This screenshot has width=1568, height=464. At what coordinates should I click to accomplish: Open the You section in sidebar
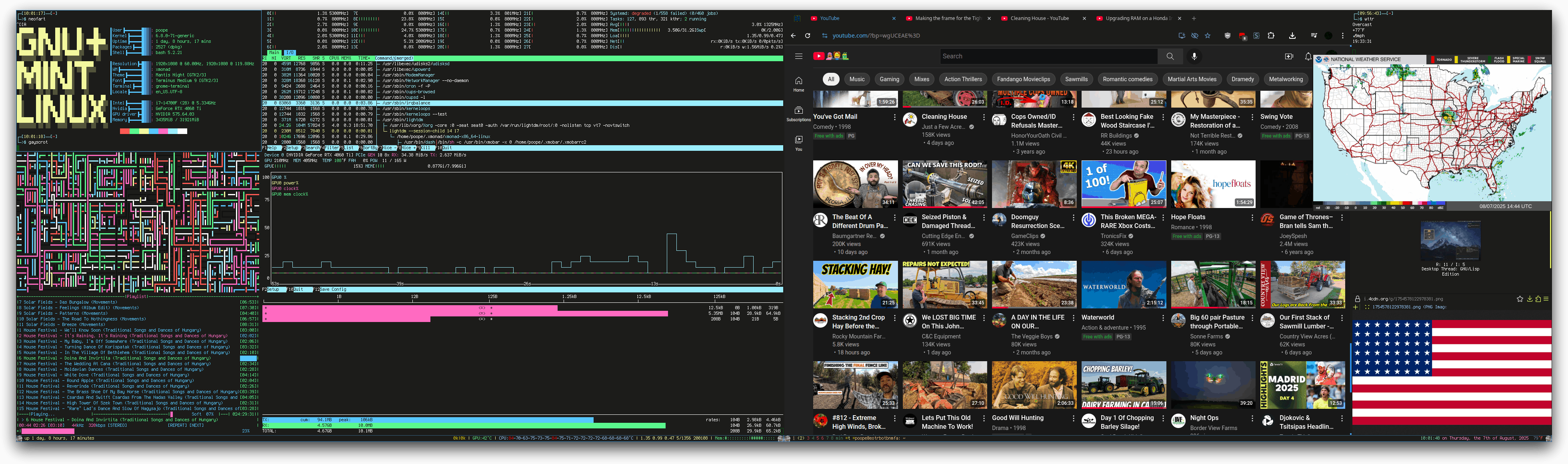pos(799,142)
